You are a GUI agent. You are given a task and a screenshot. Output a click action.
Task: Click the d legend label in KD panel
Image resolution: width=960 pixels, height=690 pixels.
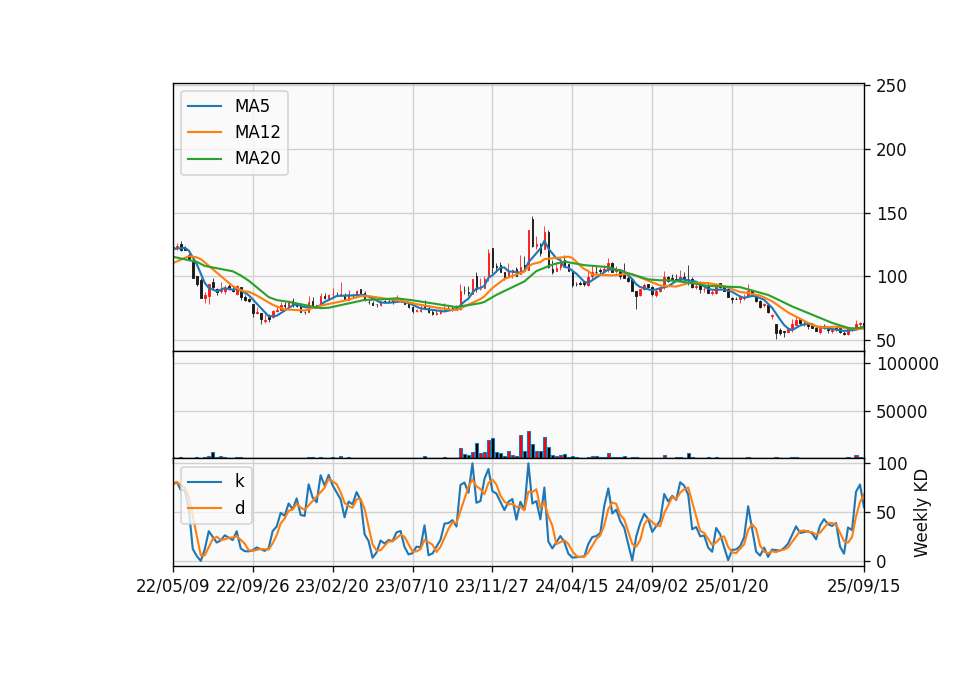239,508
